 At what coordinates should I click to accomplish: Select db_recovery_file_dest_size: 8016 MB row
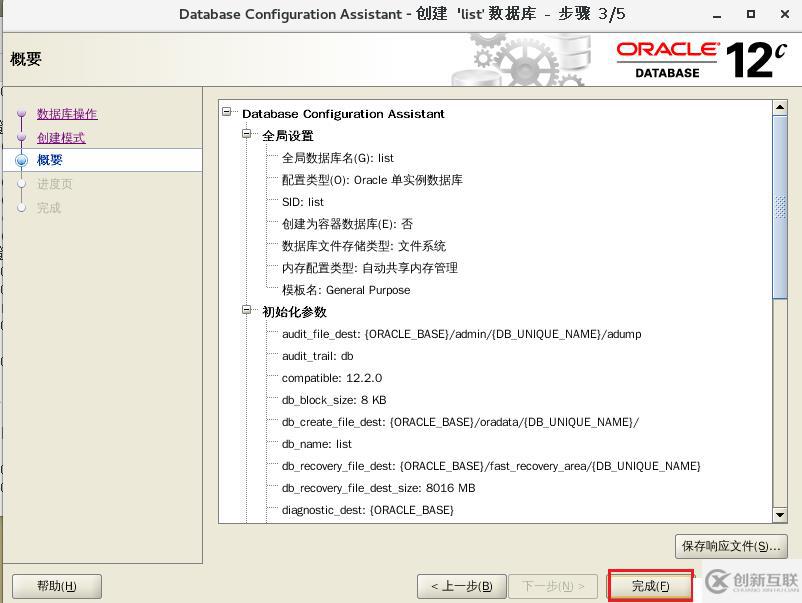tap(378, 488)
